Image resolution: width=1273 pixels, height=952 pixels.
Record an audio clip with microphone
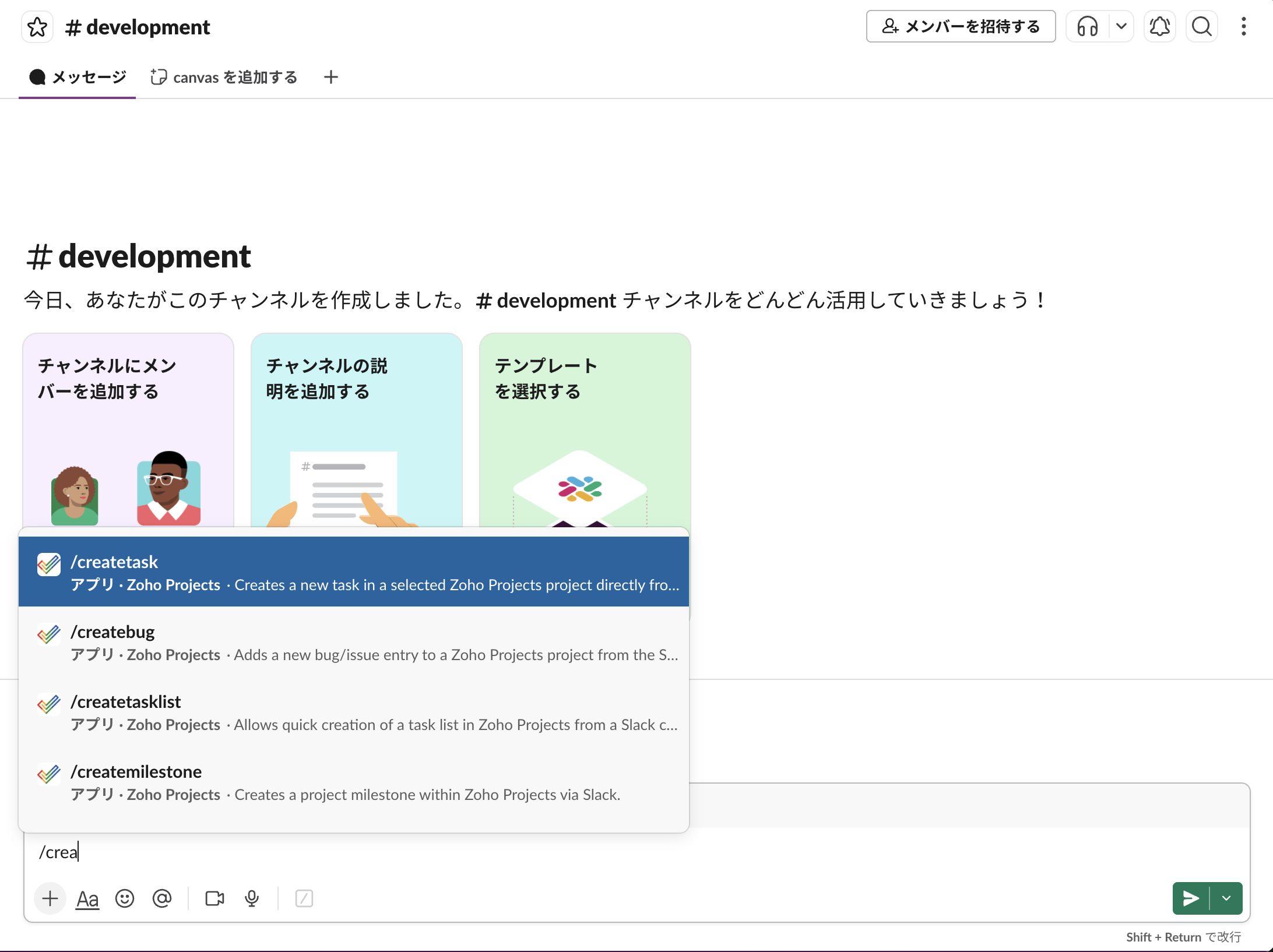click(x=252, y=898)
